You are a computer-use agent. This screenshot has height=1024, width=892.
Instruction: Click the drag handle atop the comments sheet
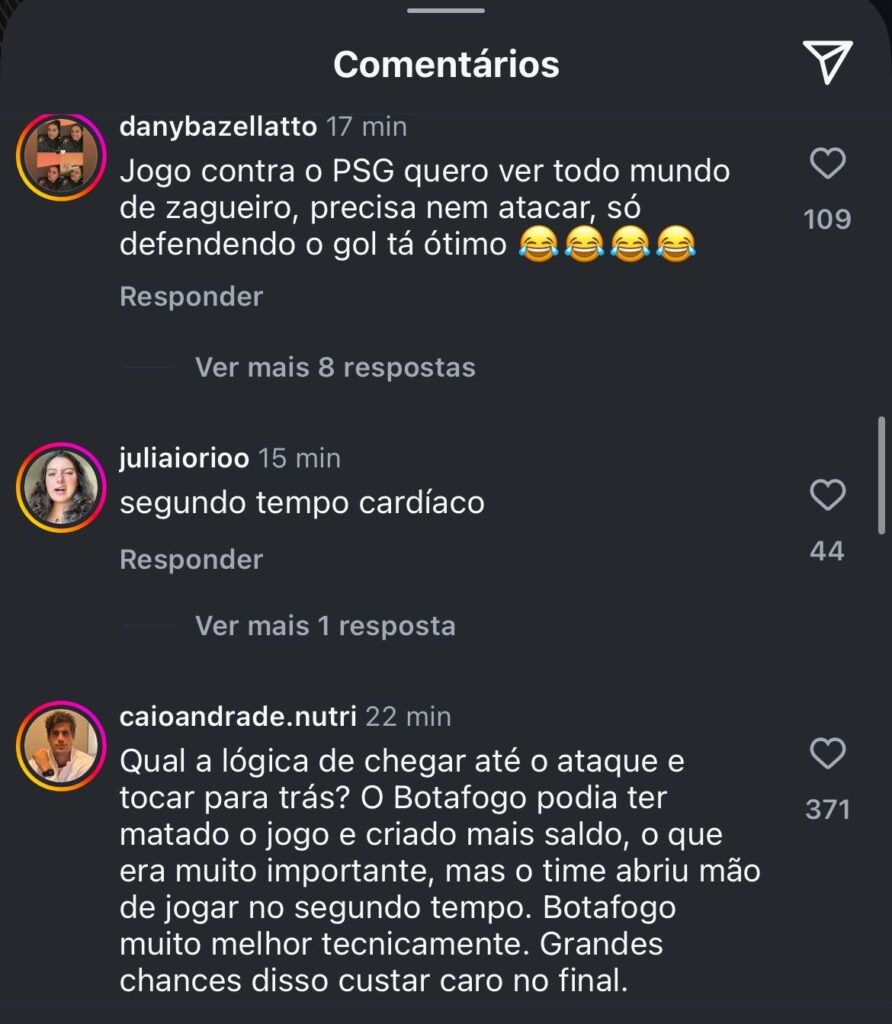coord(446,11)
